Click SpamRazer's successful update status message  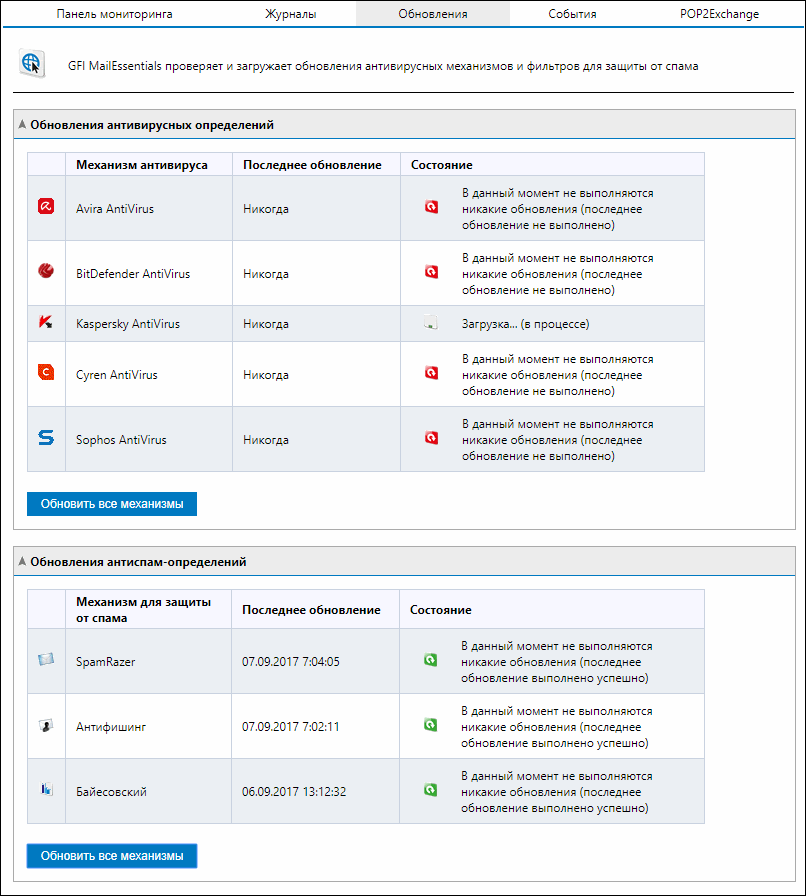pyautogui.click(x=556, y=662)
